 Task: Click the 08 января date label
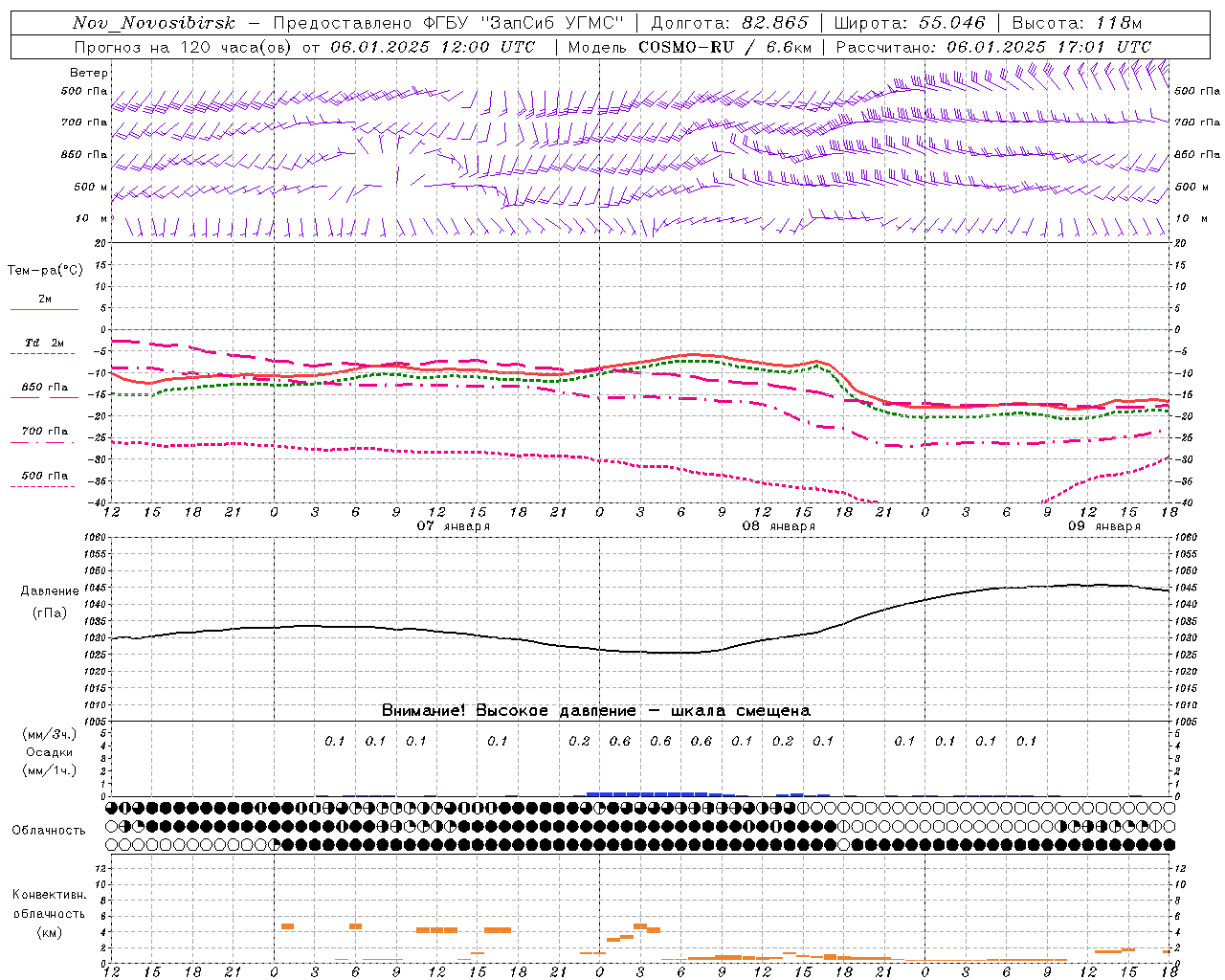(779, 526)
